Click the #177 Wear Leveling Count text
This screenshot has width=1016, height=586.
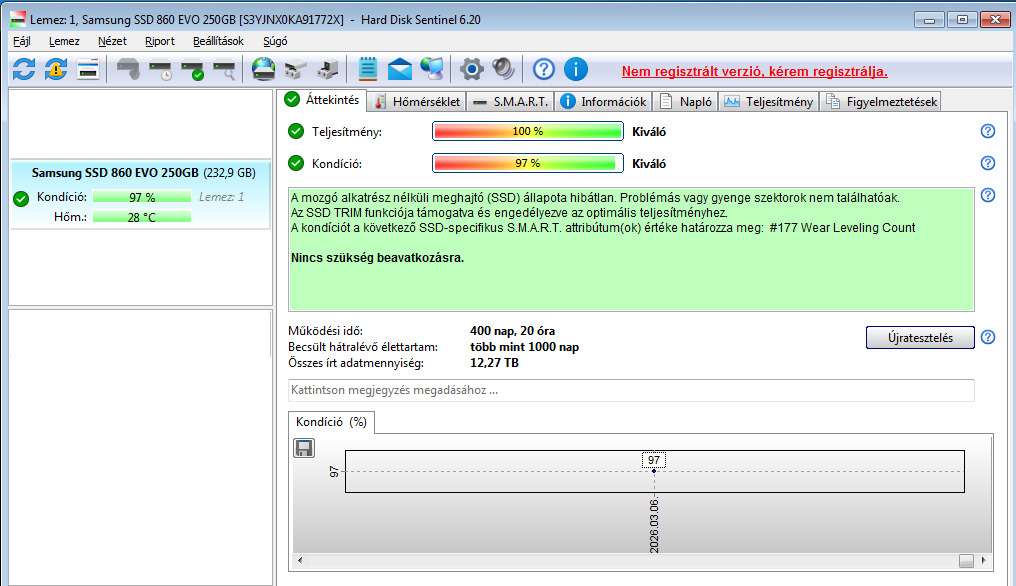(x=842, y=228)
